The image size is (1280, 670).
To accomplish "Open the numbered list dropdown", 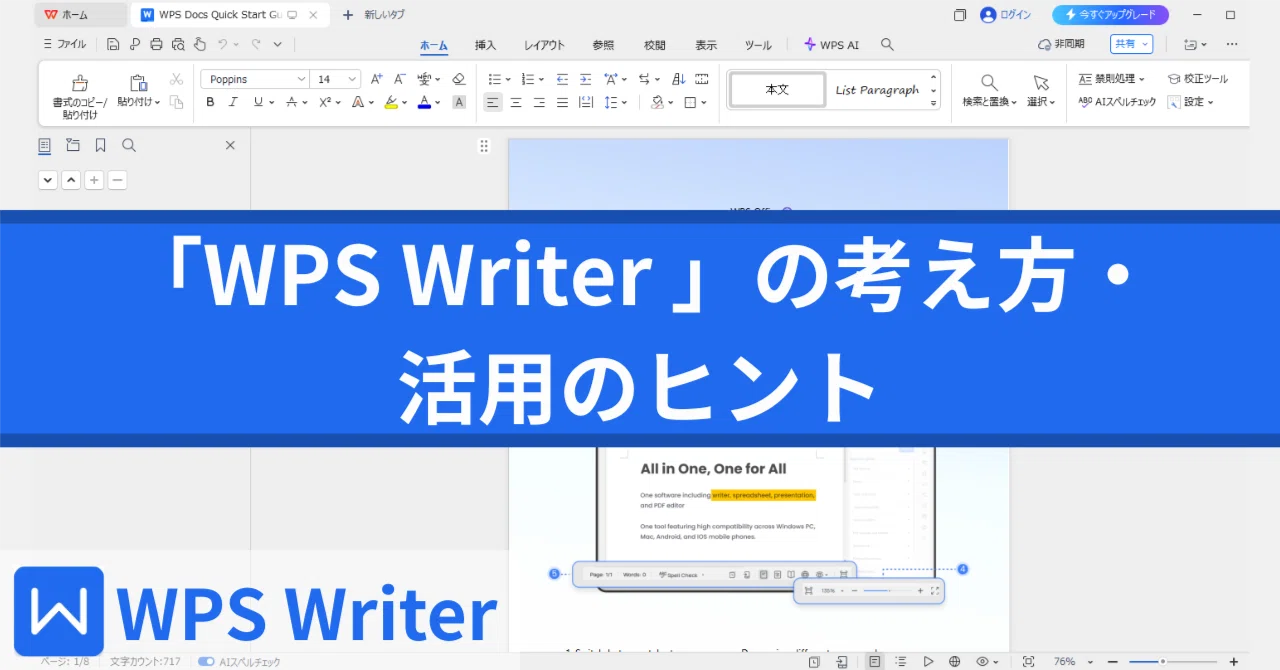I will coord(541,79).
